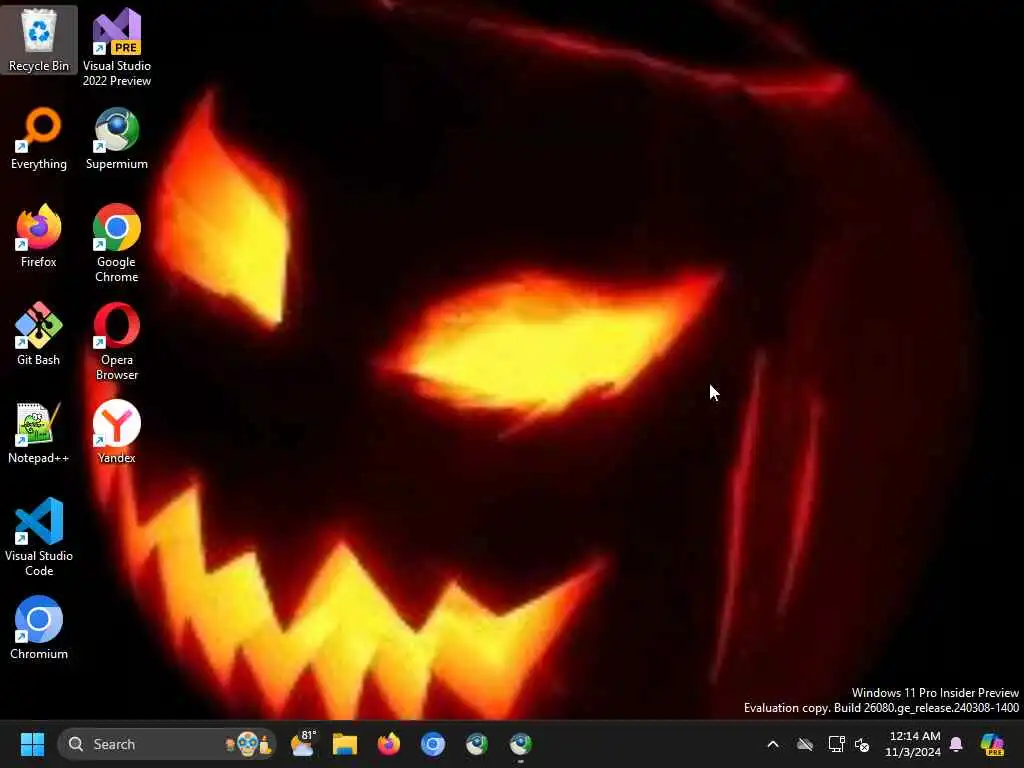Viewport: 1024px width, 768px height.
Task: Open the network status tray icon
Action: [836, 744]
